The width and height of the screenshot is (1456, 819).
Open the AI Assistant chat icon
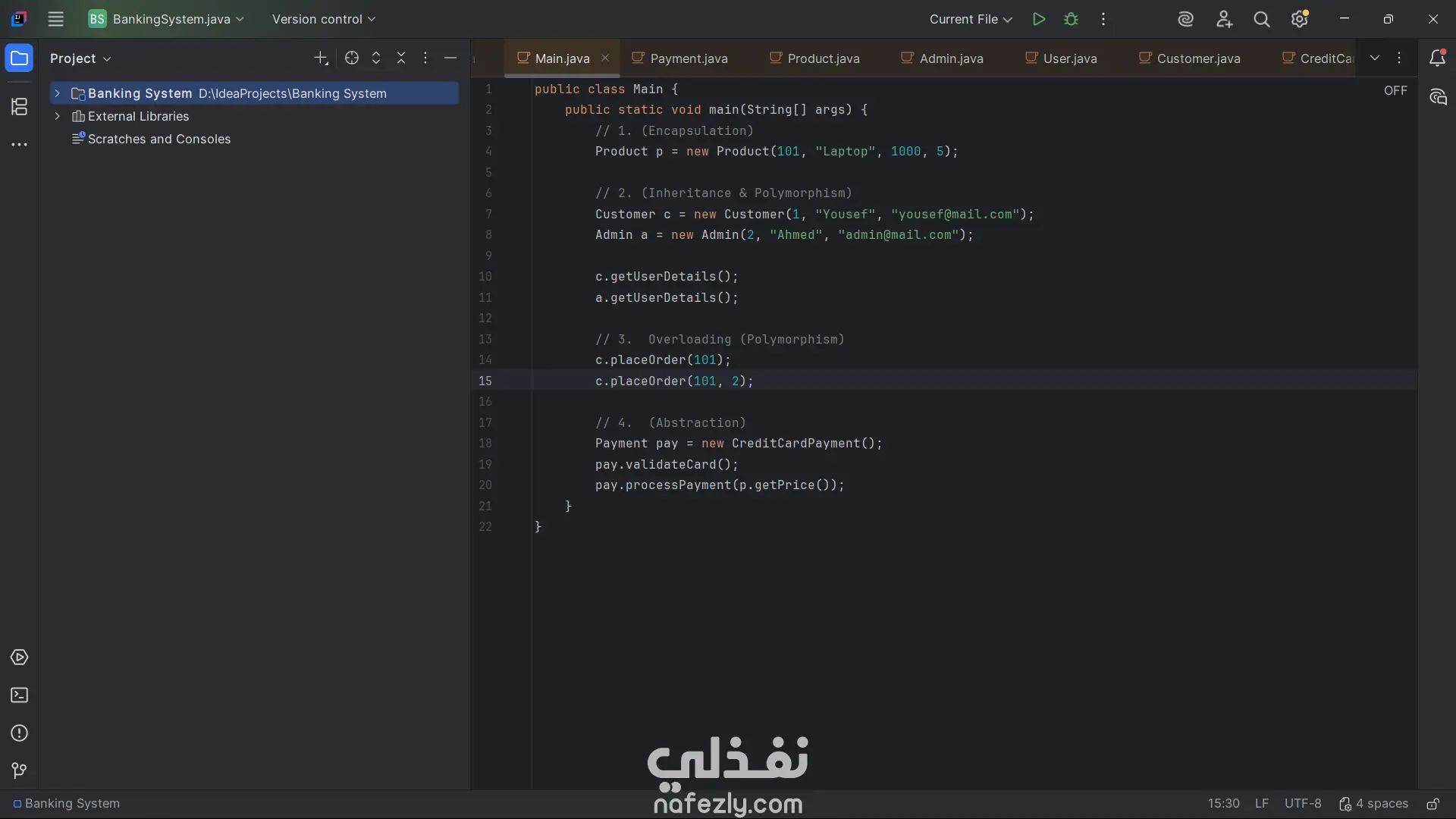(x=1438, y=97)
